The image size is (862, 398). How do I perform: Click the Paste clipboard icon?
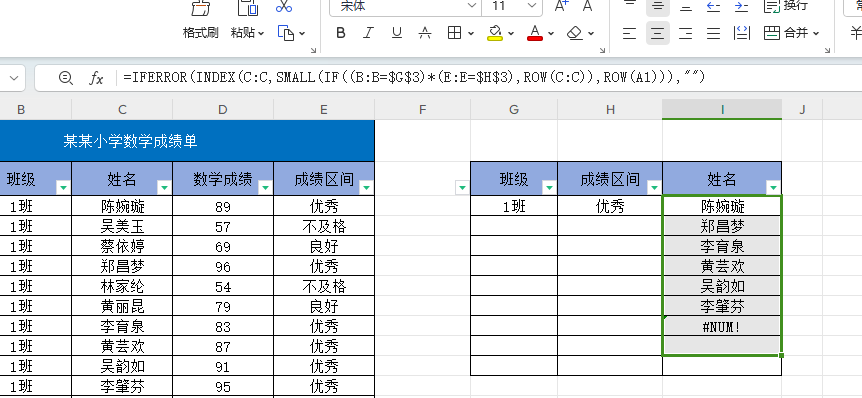(247, 8)
